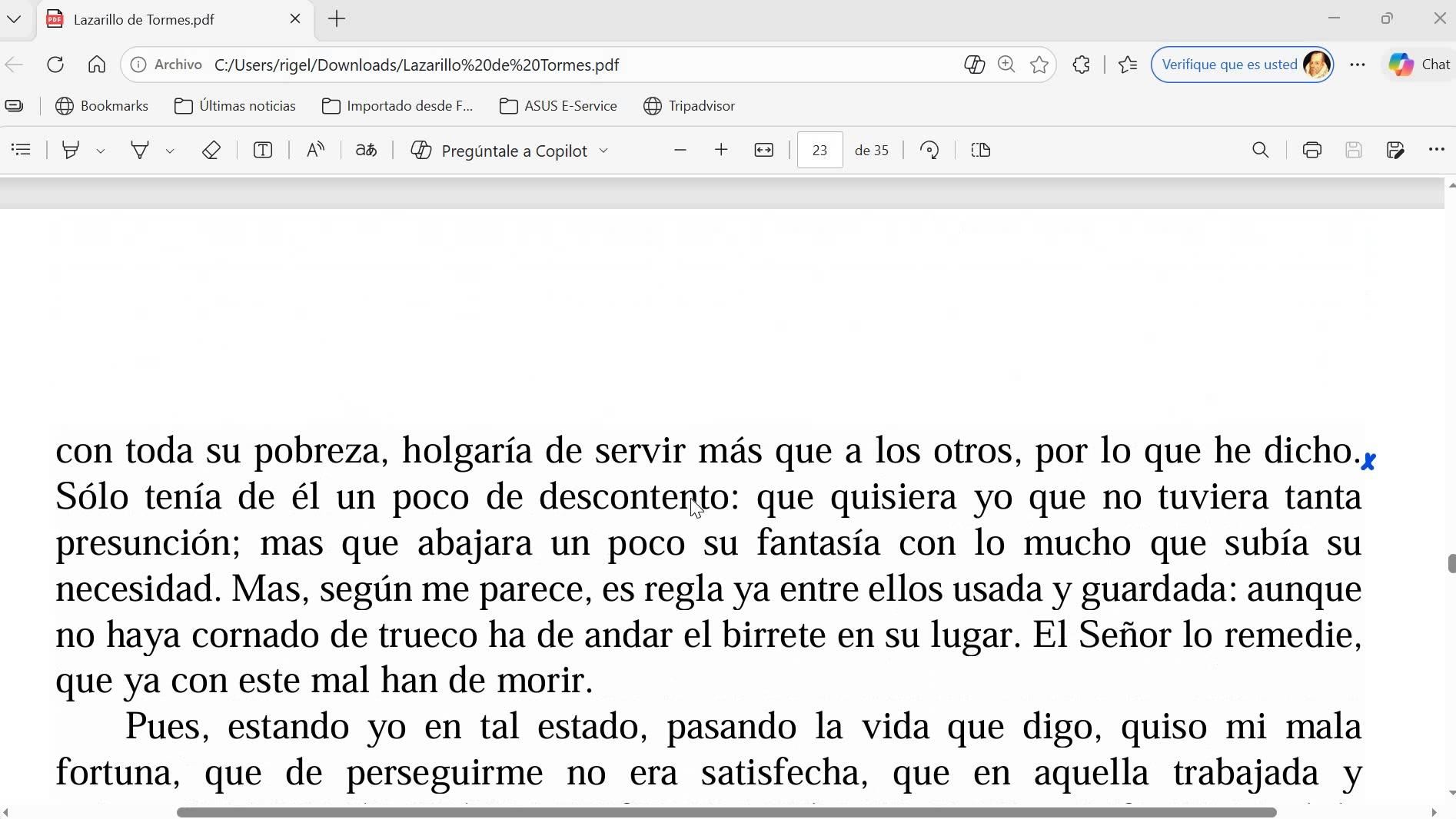Select the Lazarillo de Tormes.pdf tab
The image size is (1456, 819).
coord(175,20)
